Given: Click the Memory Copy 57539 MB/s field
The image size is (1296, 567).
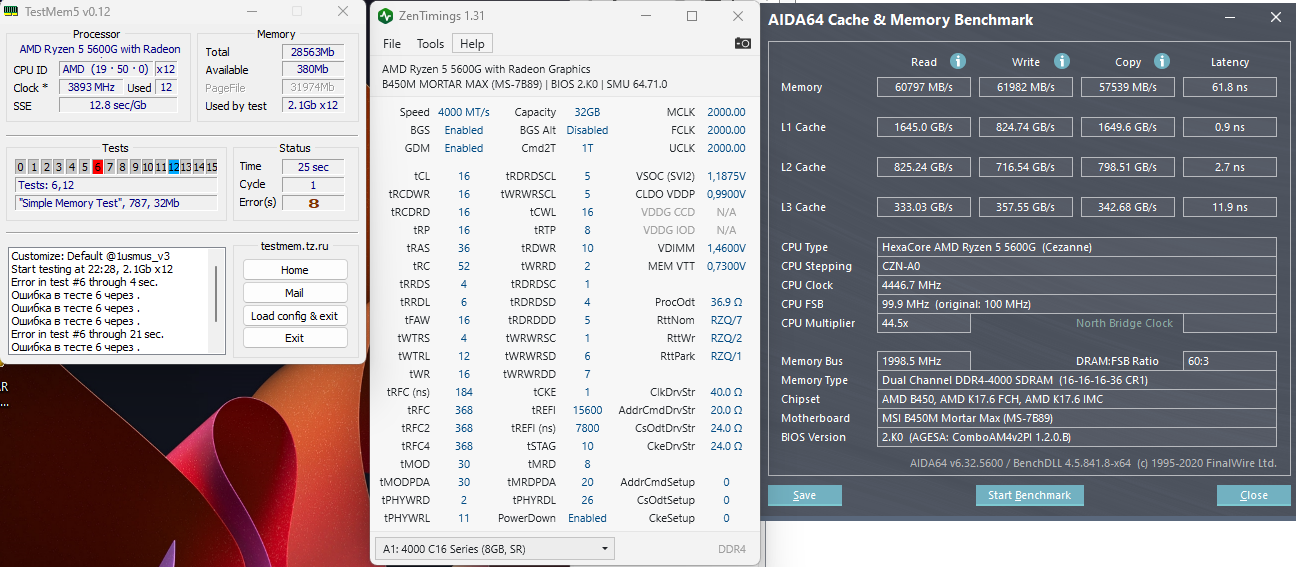Looking at the screenshot, I should coord(1128,87).
